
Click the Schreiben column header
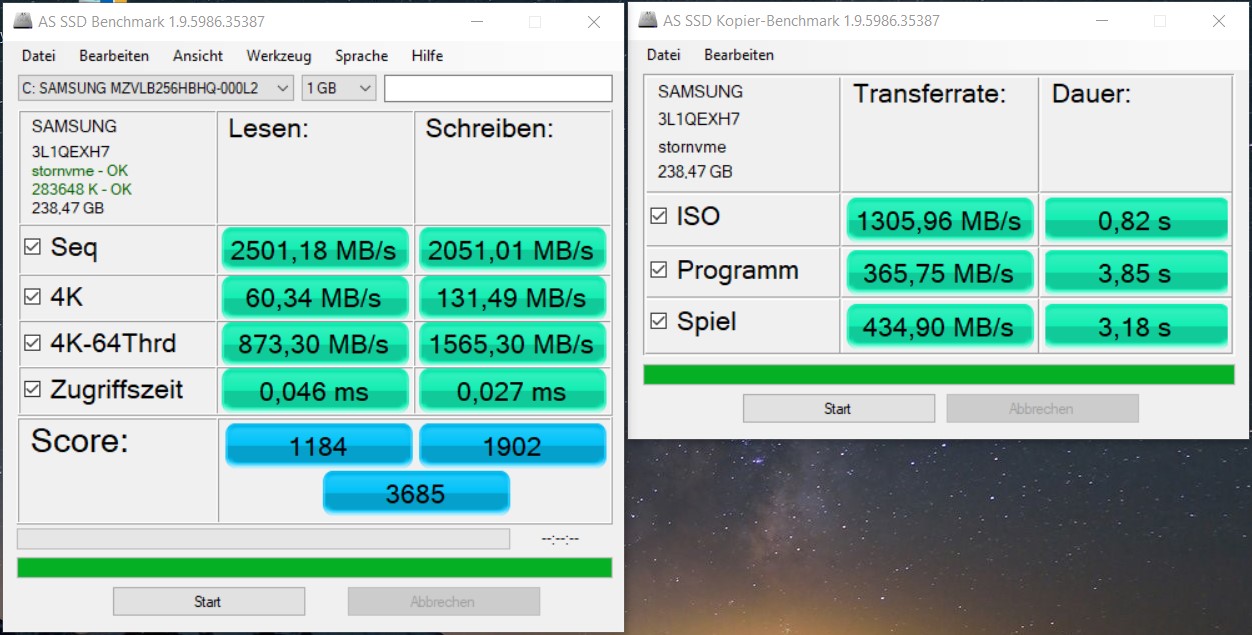point(490,129)
